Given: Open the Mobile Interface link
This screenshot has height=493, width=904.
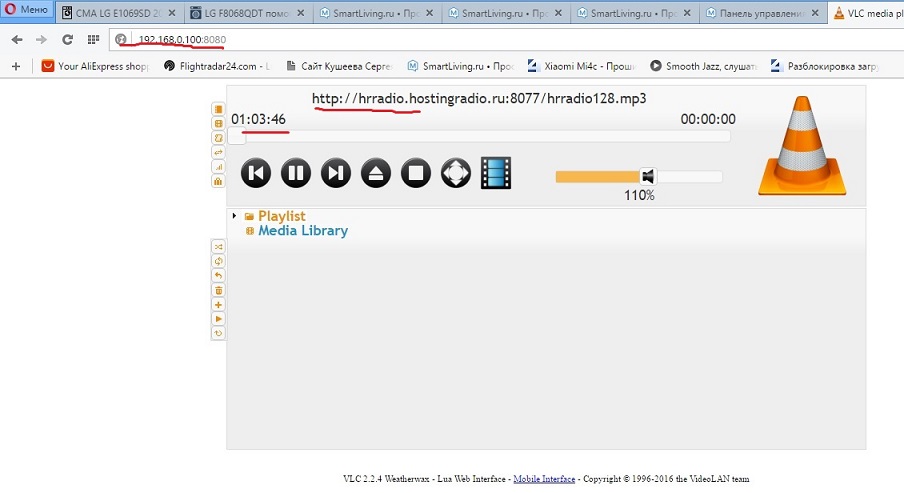Looking at the screenshot, I should pyautogui.click(x=544, y=479).
